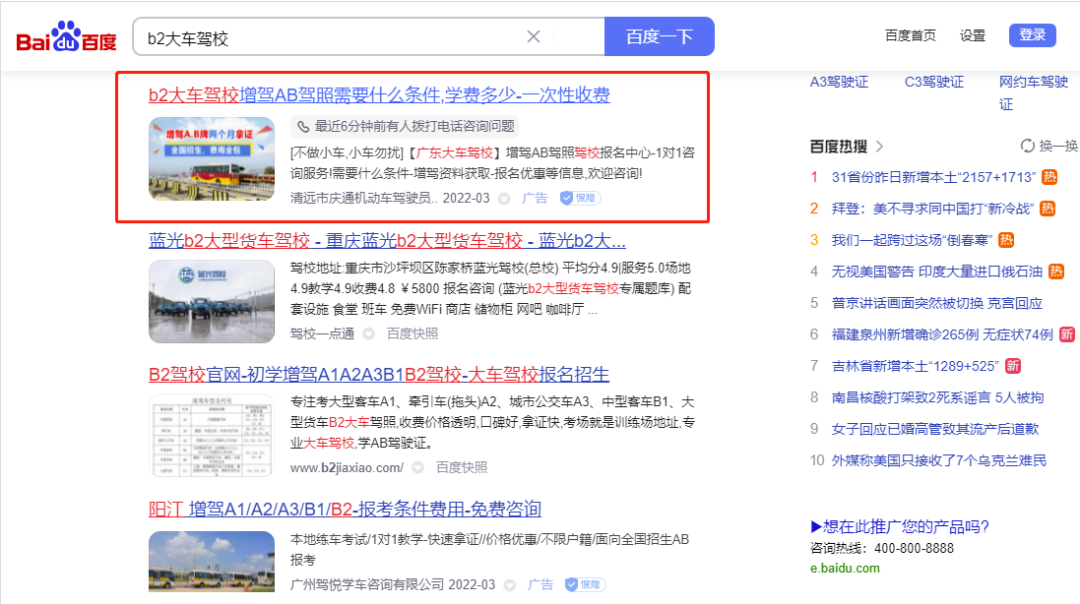
Task: Open result b2大车驾校增驾AB驾照需要什么条件
Action: [x=379, y=94]
